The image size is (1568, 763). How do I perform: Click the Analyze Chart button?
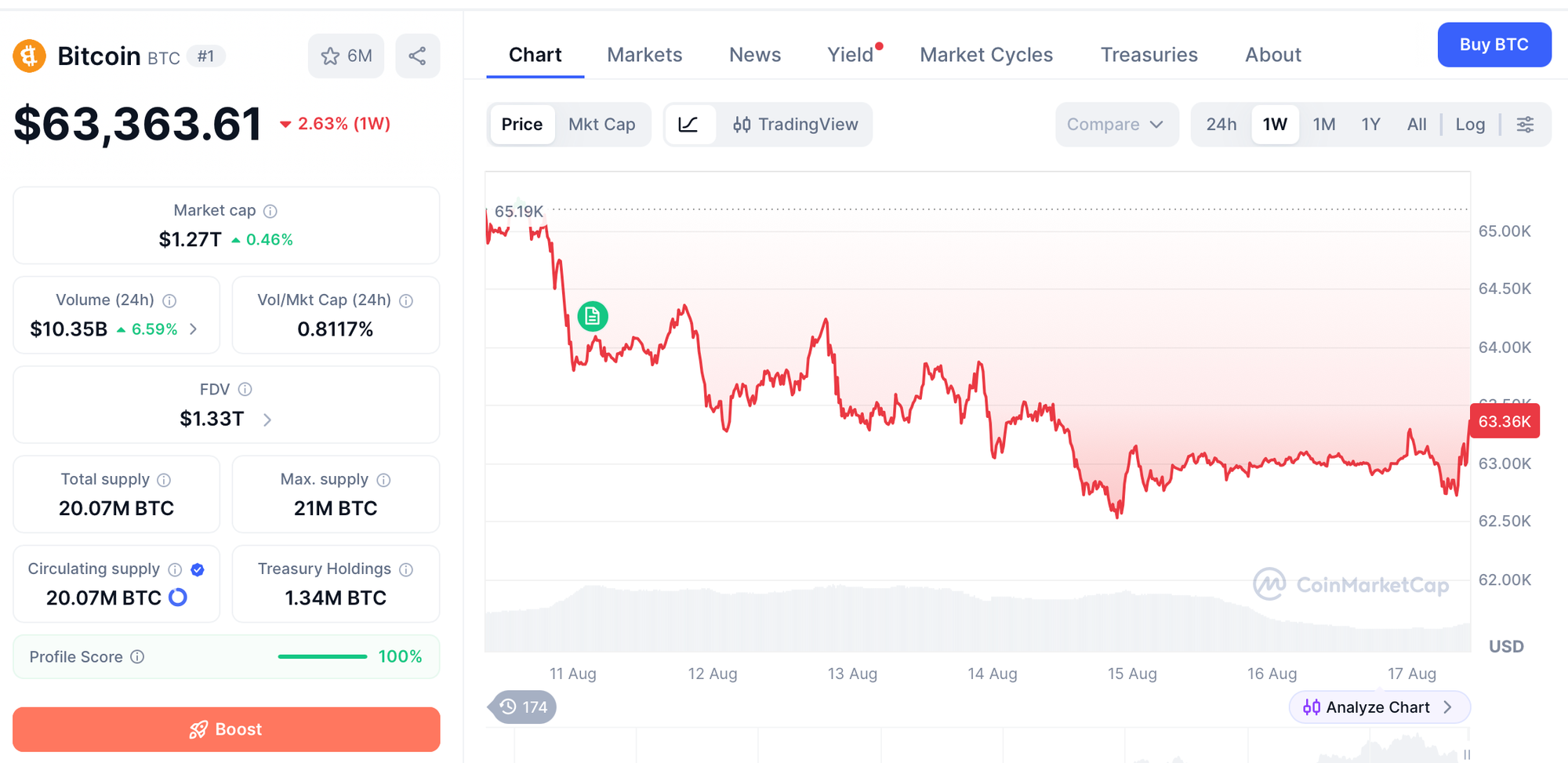coord(1379,707)
